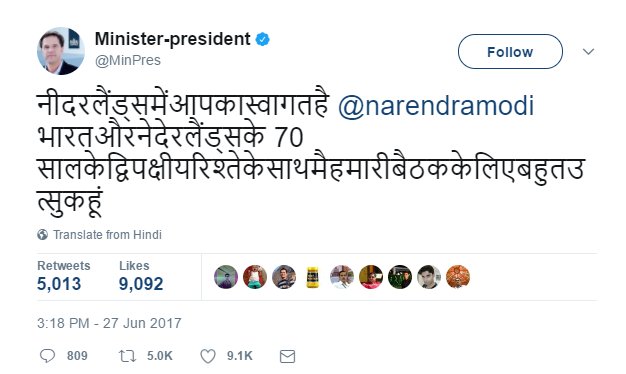Viewport: 626px width, 374px height.
Task: Click Translate from Hindi
Action: pos(107,235)
